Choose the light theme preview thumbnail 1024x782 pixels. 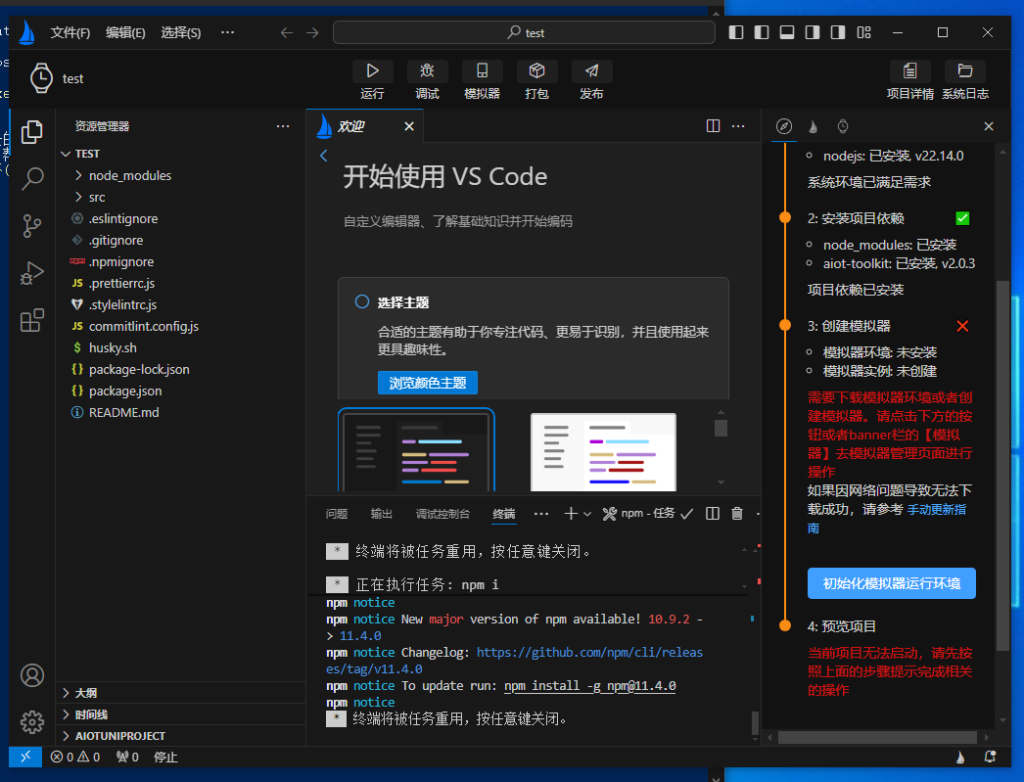coord(603,451)
